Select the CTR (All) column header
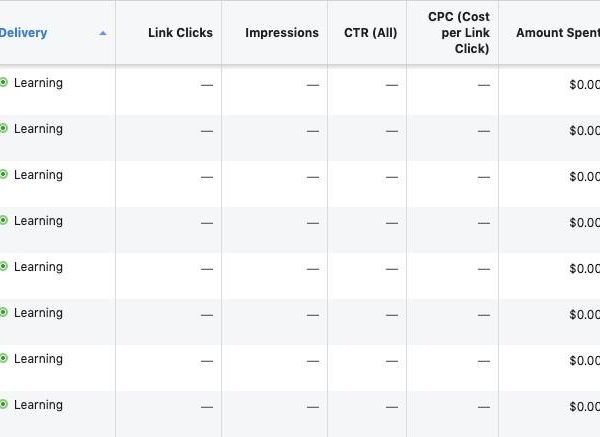This screenshot has height=437, width=600. click(369, 33)
